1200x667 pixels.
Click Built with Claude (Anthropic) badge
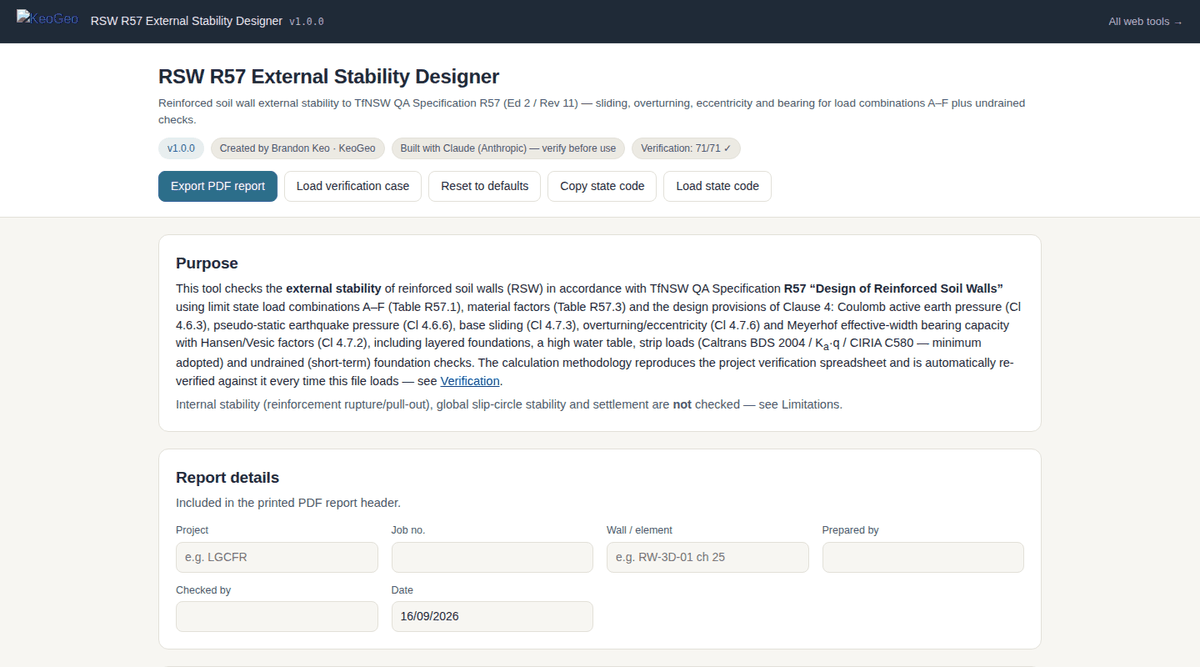(x=508, y=148)
